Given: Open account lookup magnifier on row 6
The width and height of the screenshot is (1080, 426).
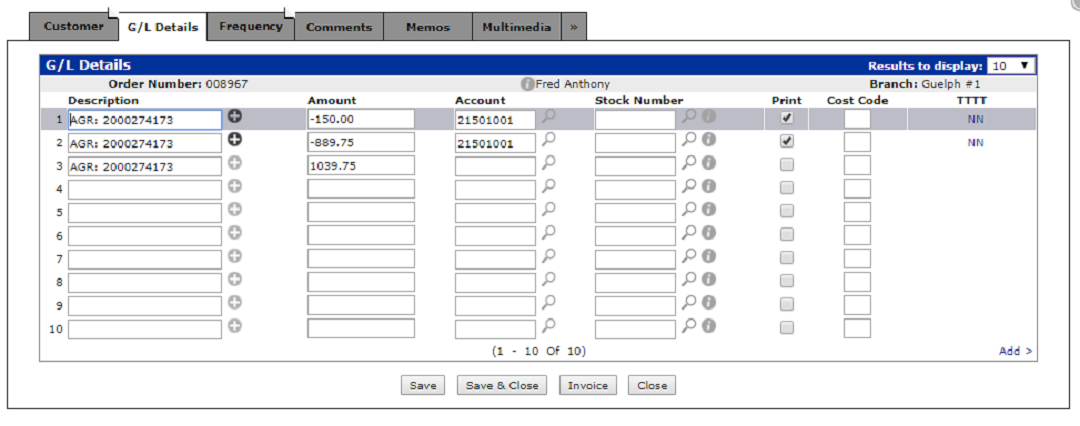Looking at the screenshot, I should coord(549,232).
